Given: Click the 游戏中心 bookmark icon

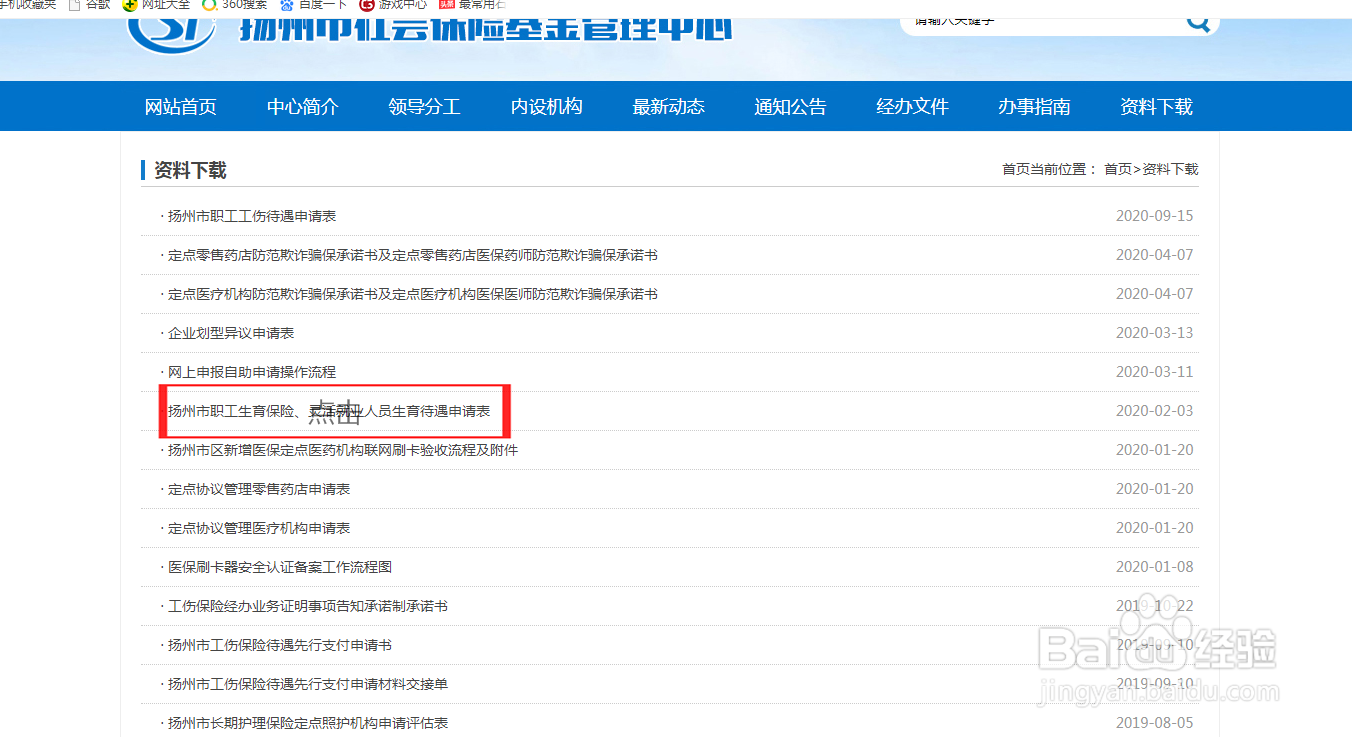Looking at the screenshot, I should click(369, 5).
